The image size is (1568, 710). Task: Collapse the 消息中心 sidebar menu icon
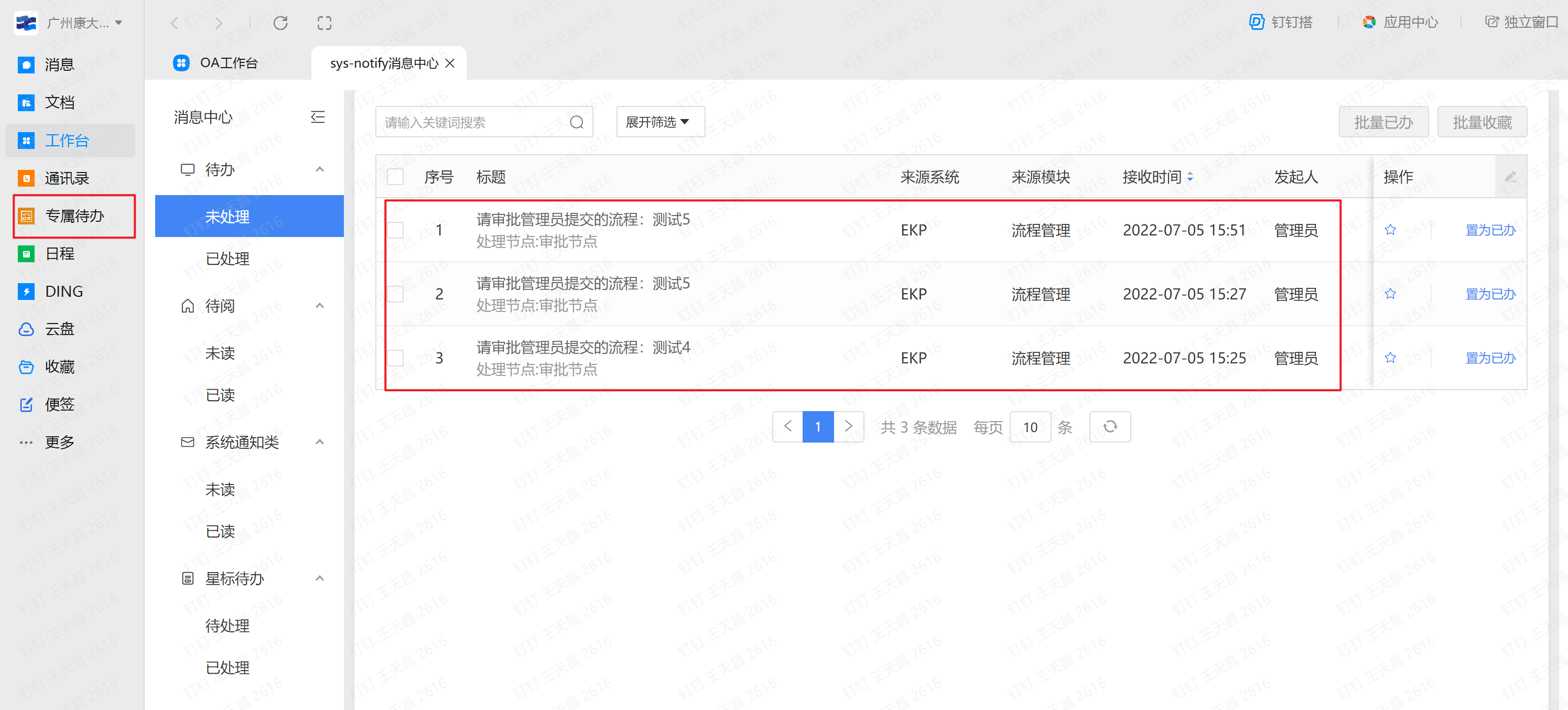(318, 117)
